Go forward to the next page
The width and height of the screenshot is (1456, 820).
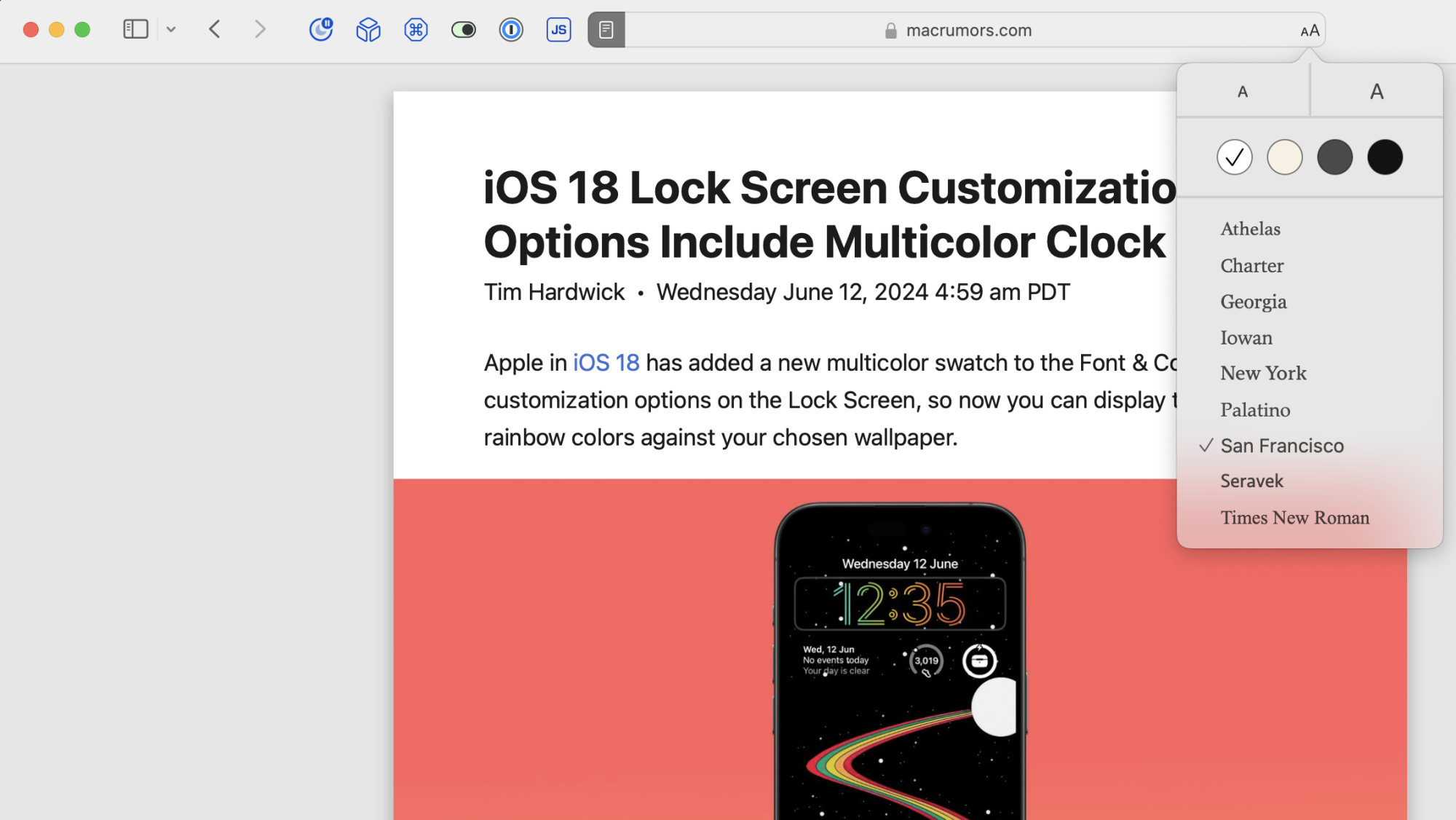[260, 29]
